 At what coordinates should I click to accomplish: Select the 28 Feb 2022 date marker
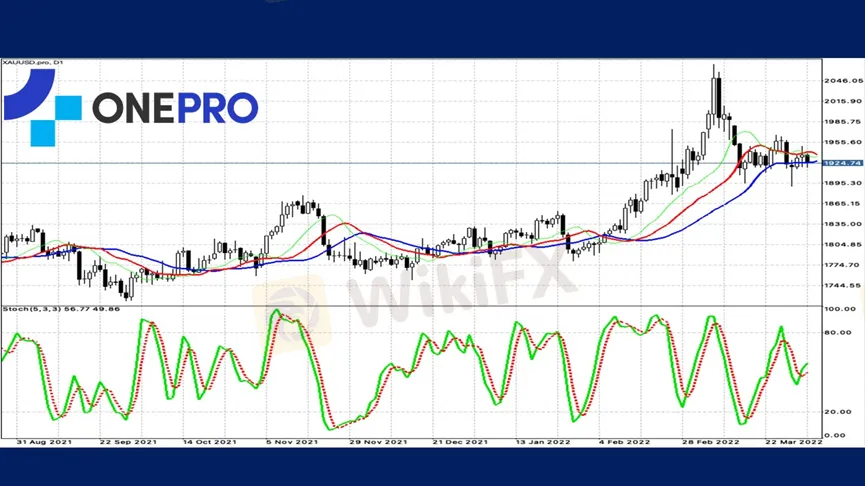tap(711, 441)
